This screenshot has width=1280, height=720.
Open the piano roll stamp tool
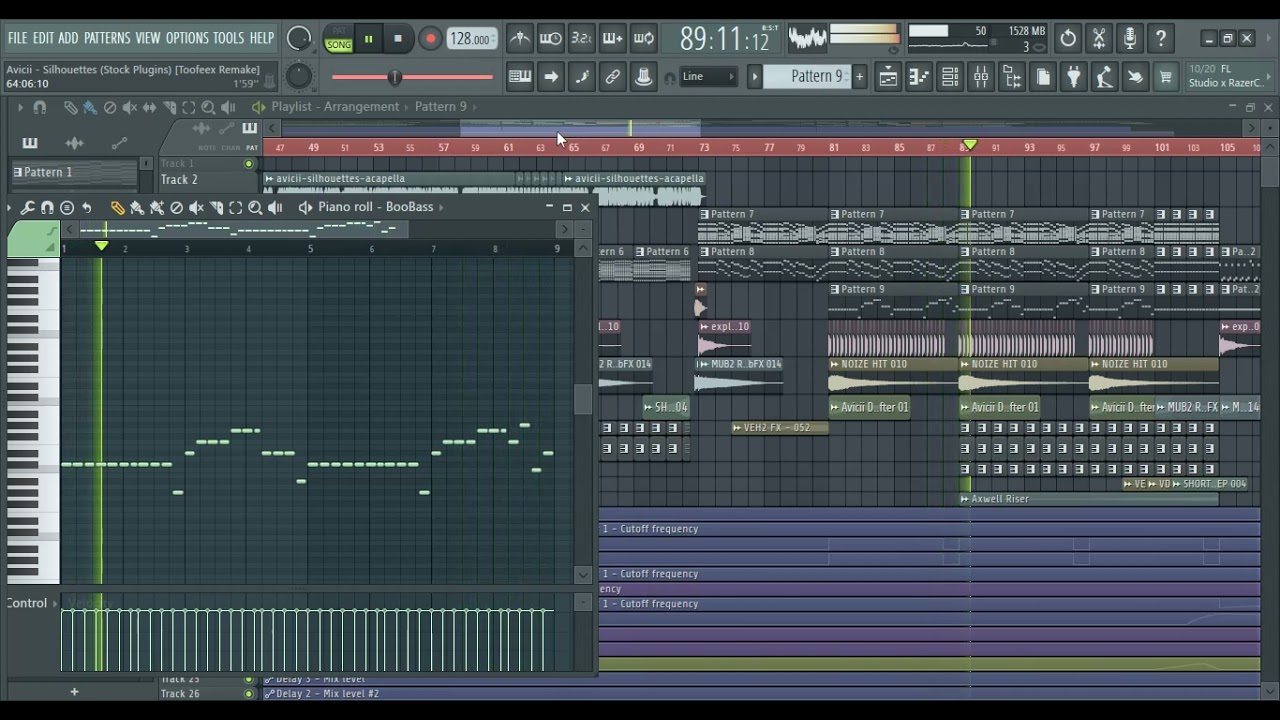[67, 207]
